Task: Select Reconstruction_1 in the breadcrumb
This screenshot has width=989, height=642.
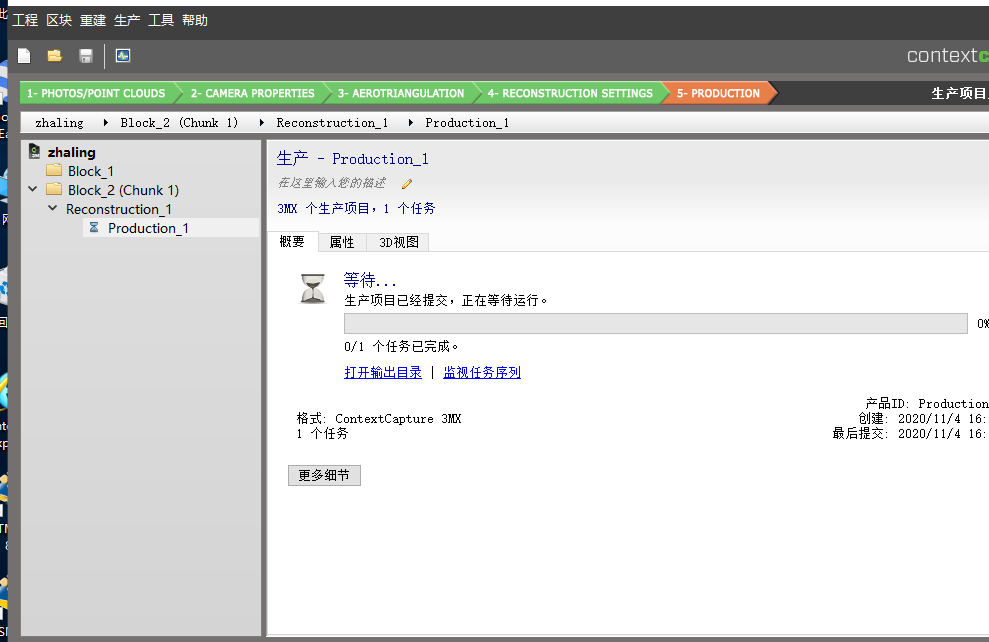Action: [332, 122]
